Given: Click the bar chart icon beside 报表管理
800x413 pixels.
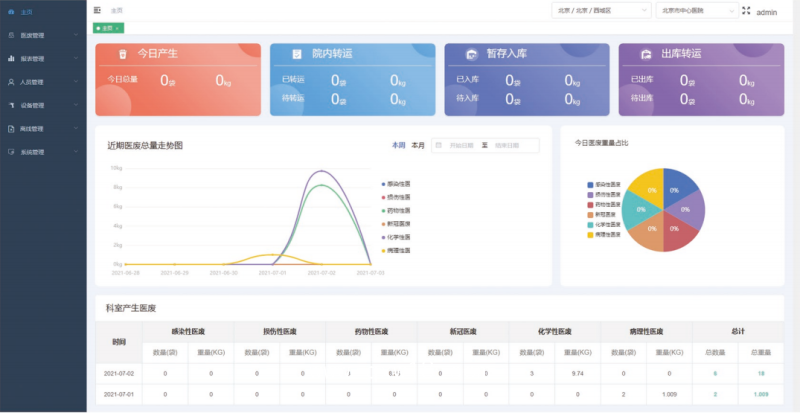Looking at the screenshot, I should coord(10,59).
